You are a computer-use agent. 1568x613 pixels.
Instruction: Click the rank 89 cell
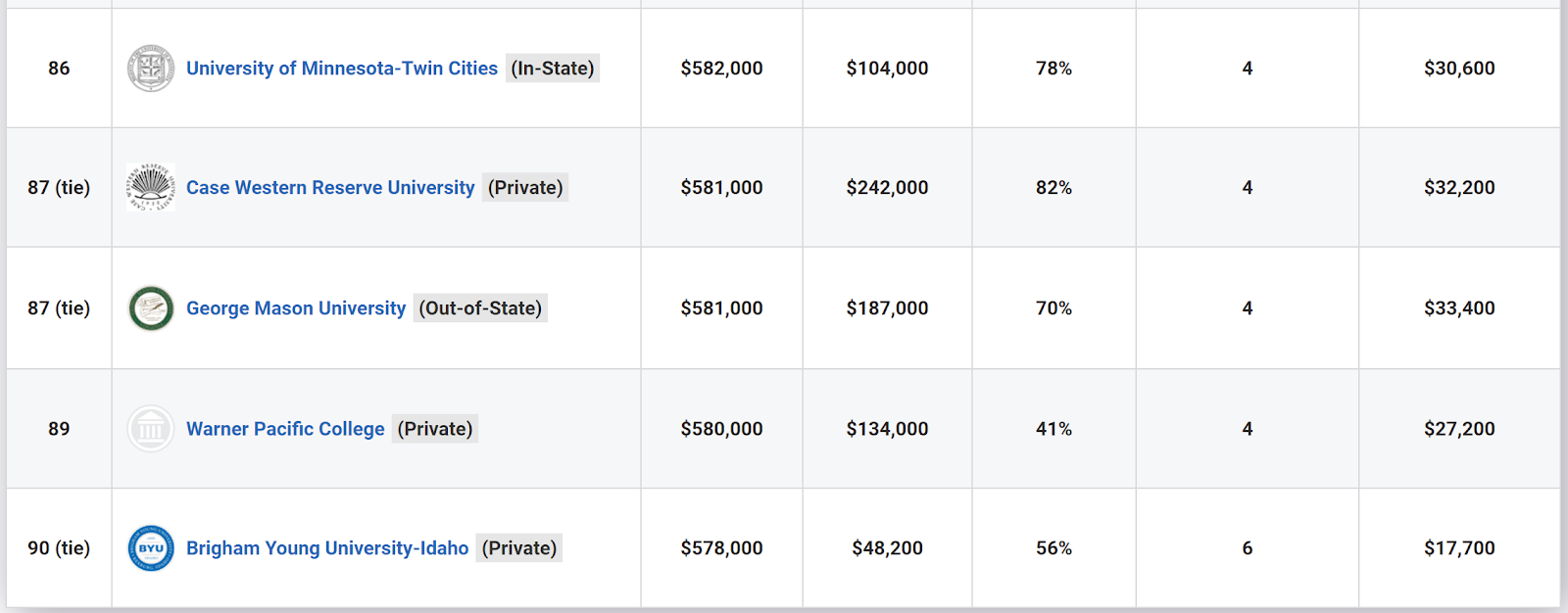coord(59,429)
